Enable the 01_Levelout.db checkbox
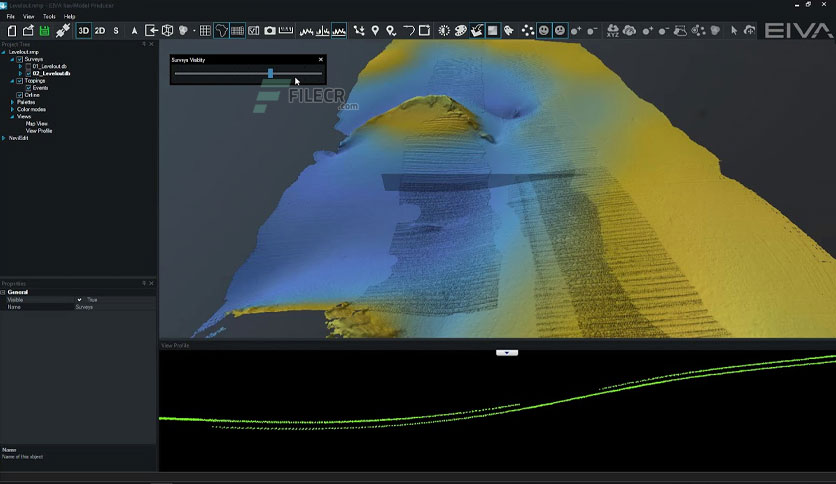Screen dimensions: 836x484 tap(28, 67)
